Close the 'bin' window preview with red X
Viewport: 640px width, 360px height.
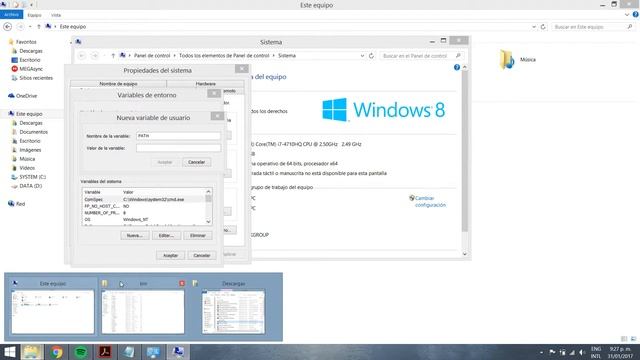(x=182, y=283)
